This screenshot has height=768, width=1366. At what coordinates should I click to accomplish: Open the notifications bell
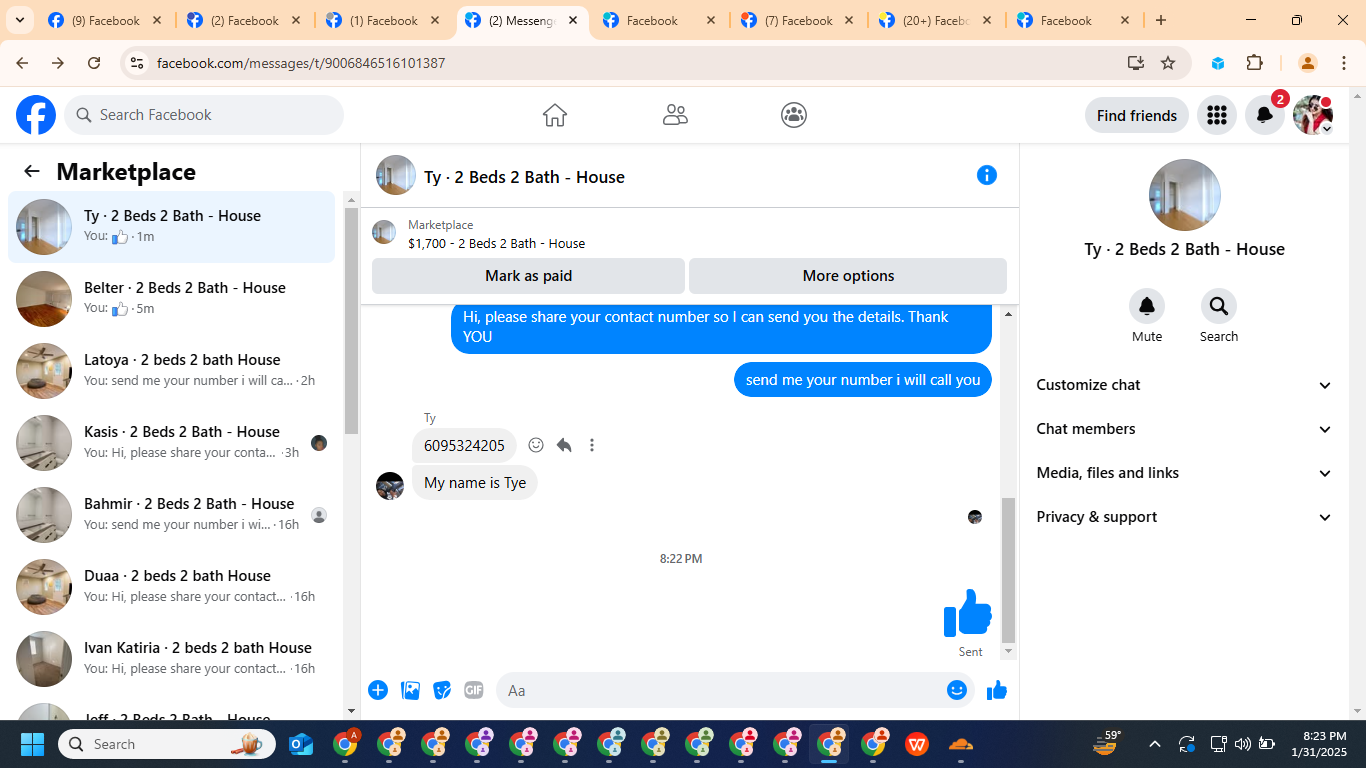1265,115
